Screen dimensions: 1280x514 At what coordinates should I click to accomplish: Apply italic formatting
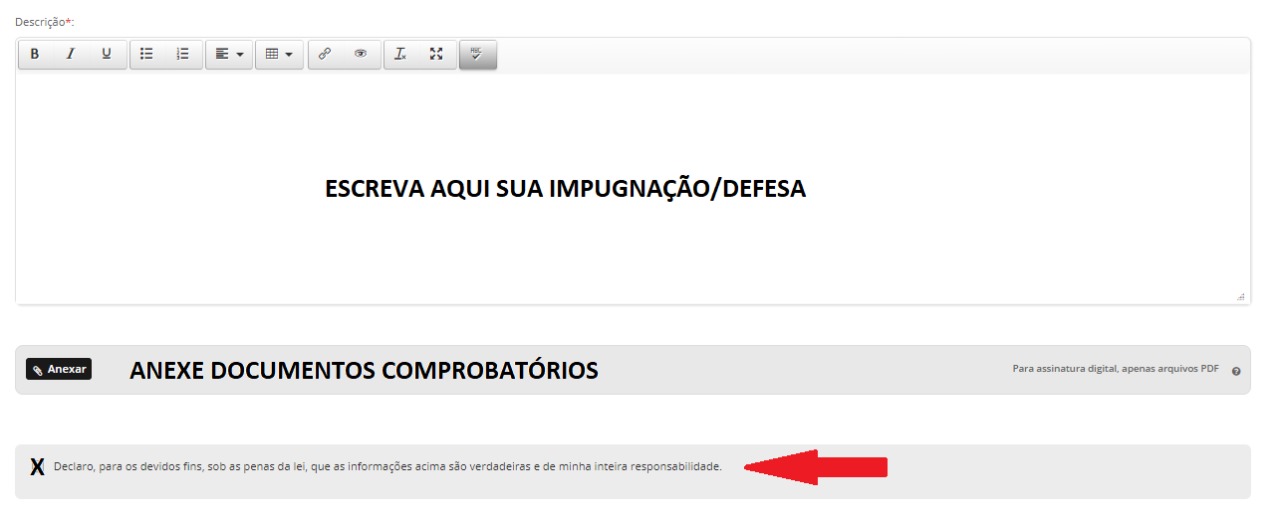(x=70, y=55)
